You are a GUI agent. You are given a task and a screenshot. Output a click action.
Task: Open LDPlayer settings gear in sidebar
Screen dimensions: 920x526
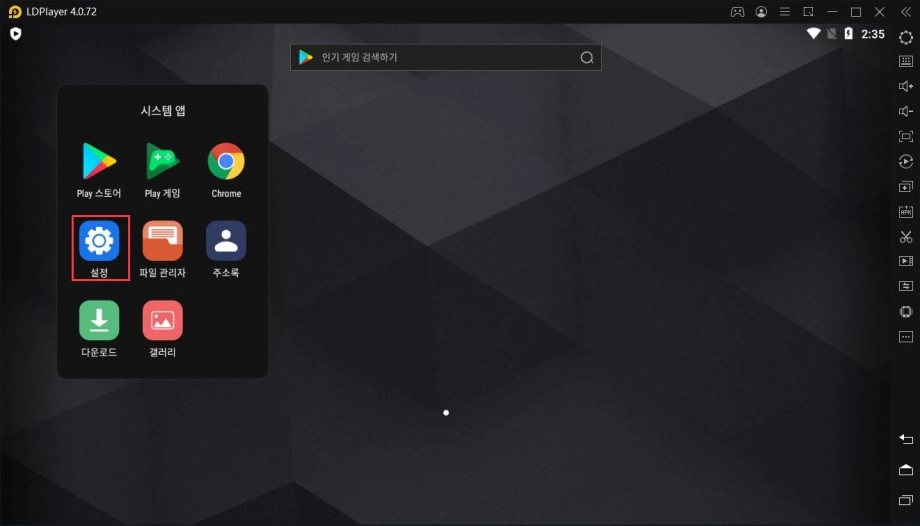(906, 36)
